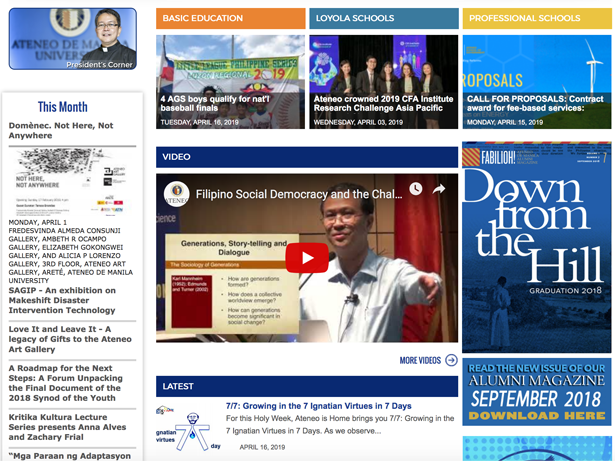The image size is (615, 461).
Task: Click the Ignatian virtues article thumbnail
Action: (188, 428)
